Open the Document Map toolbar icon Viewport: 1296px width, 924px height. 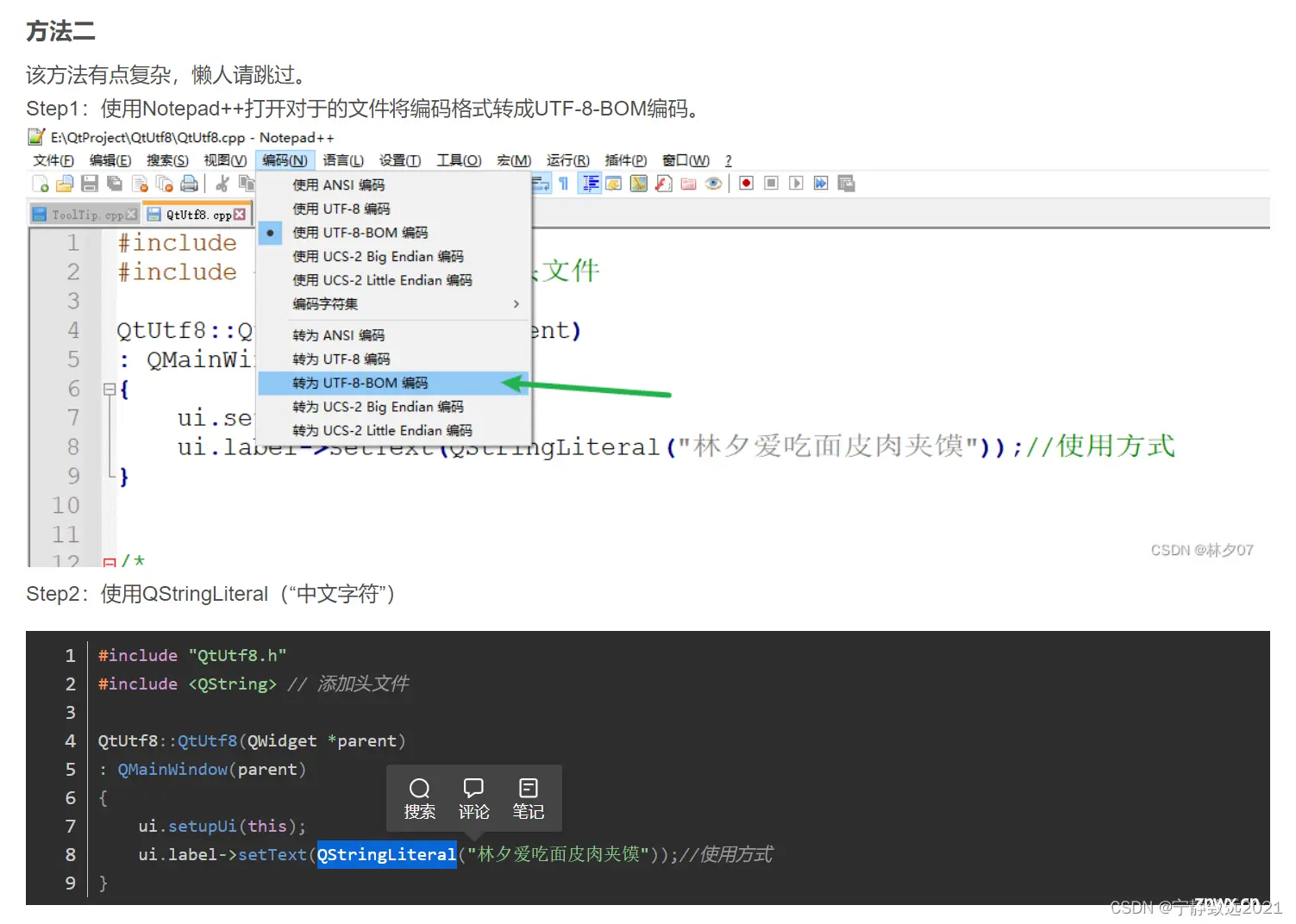coord(639,184)
